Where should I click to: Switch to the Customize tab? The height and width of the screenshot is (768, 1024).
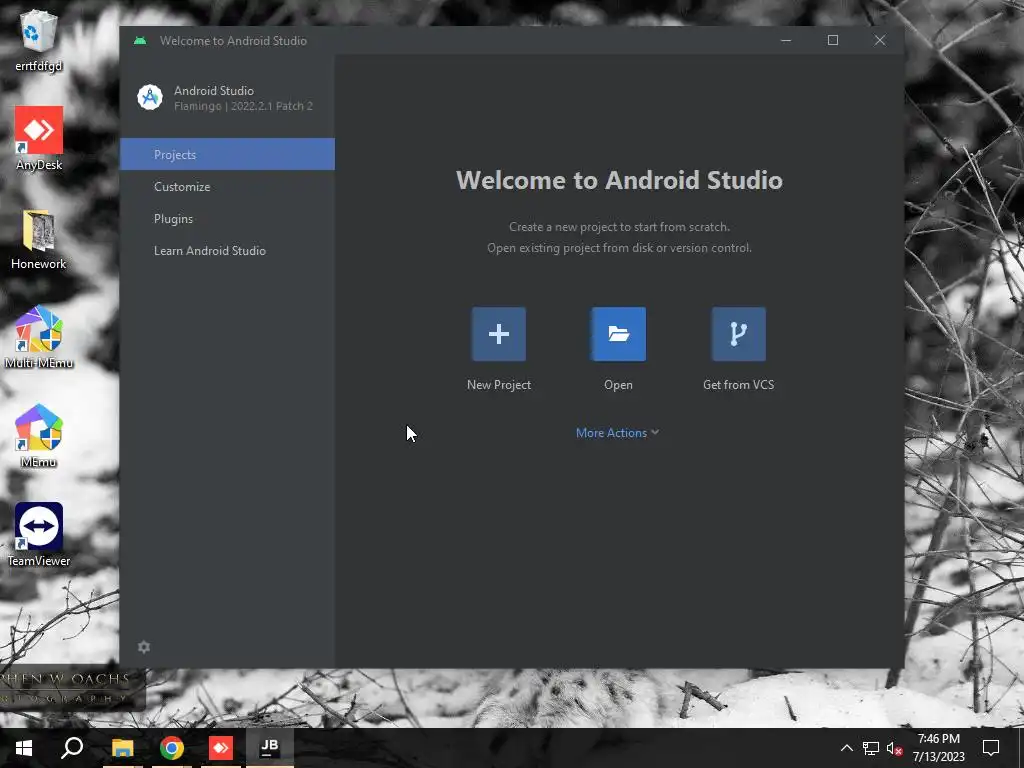pos(227,186)
